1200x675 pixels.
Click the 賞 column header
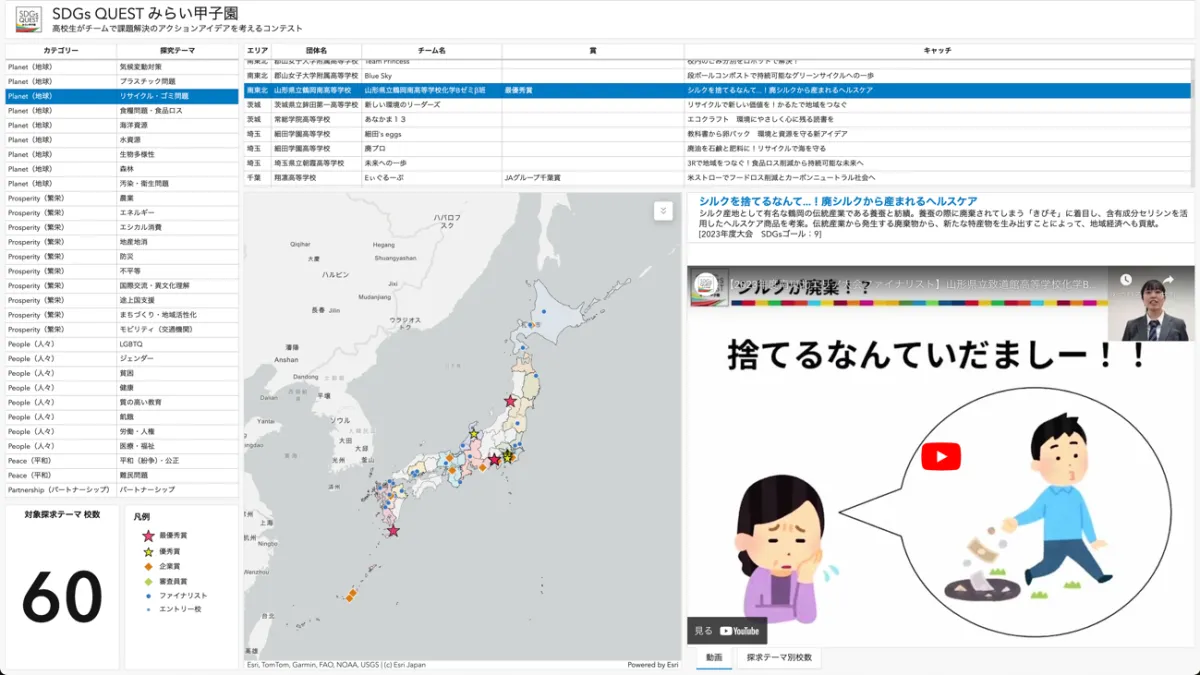click(592, 50)
